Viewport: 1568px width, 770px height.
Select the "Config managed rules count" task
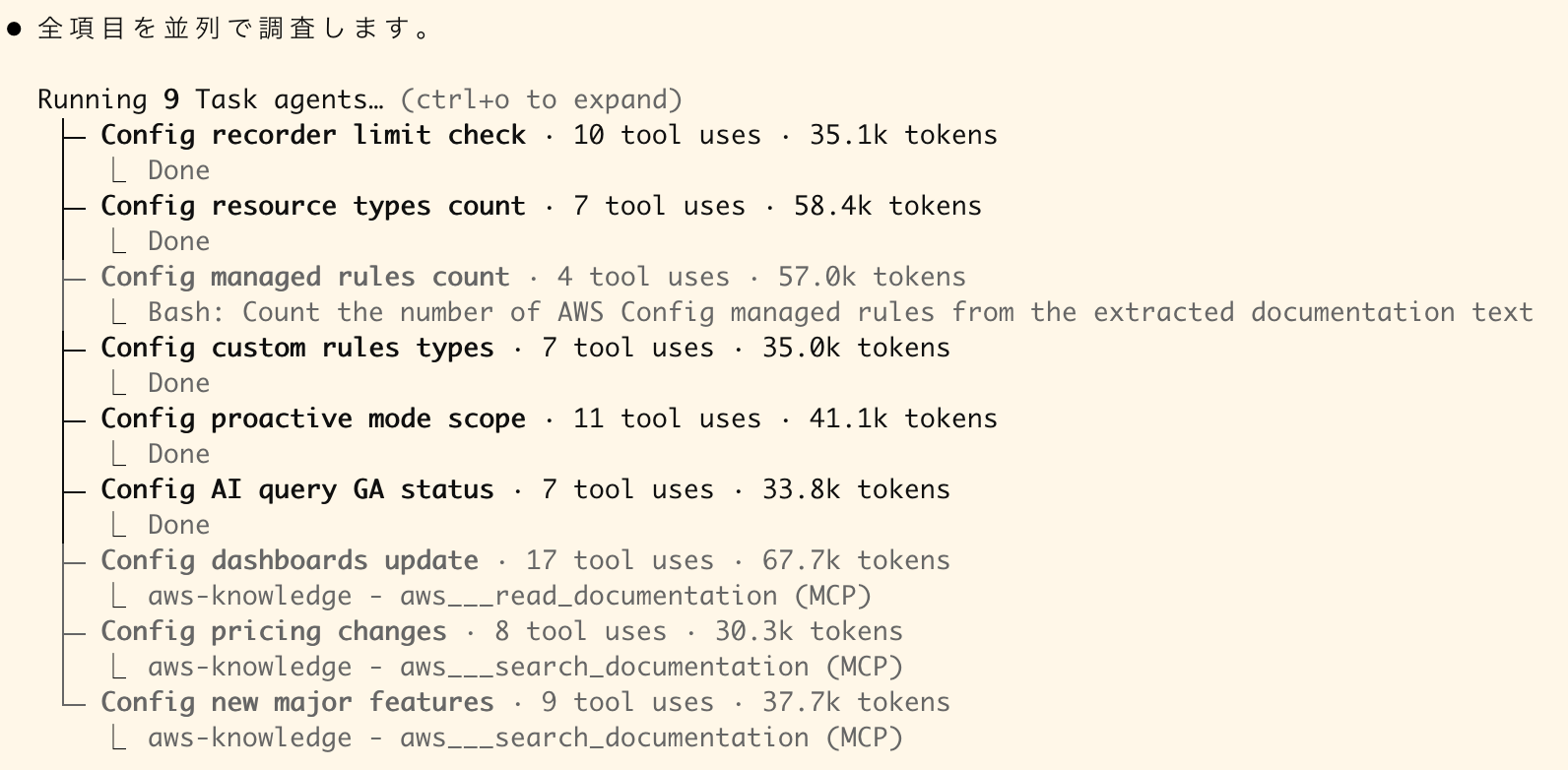(305, 277)
